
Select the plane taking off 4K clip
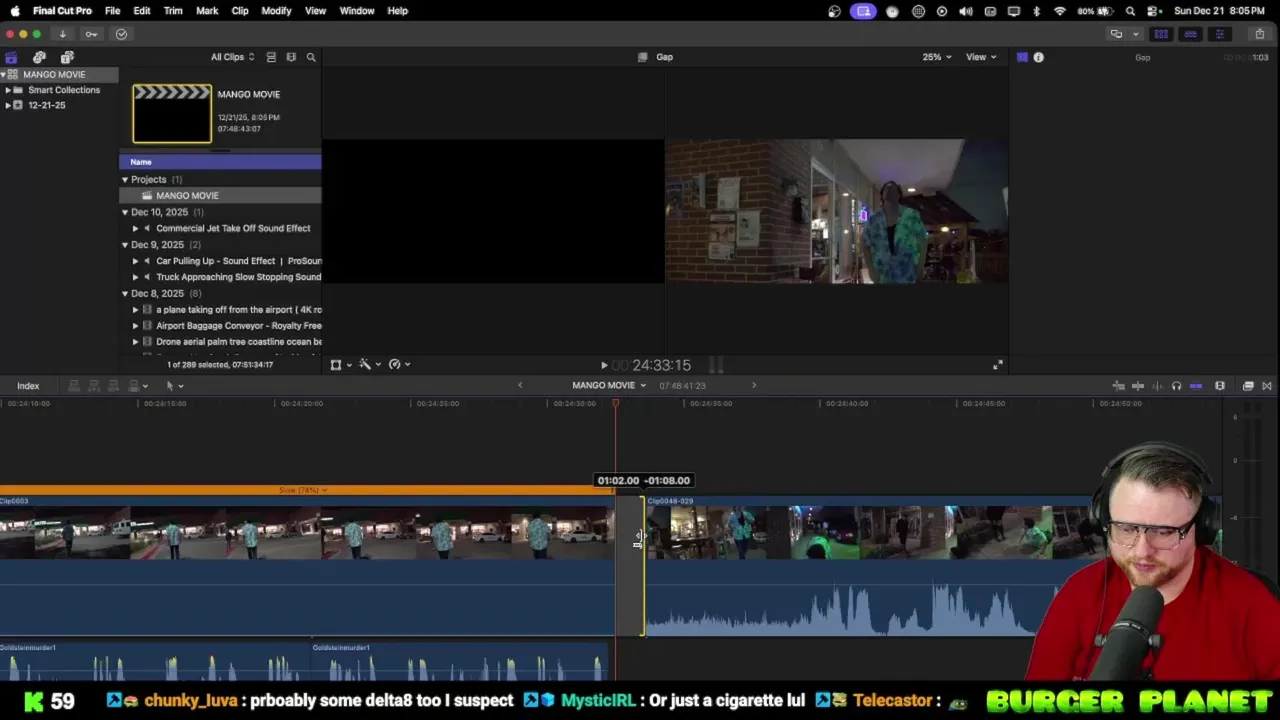[x=238, y=310]
